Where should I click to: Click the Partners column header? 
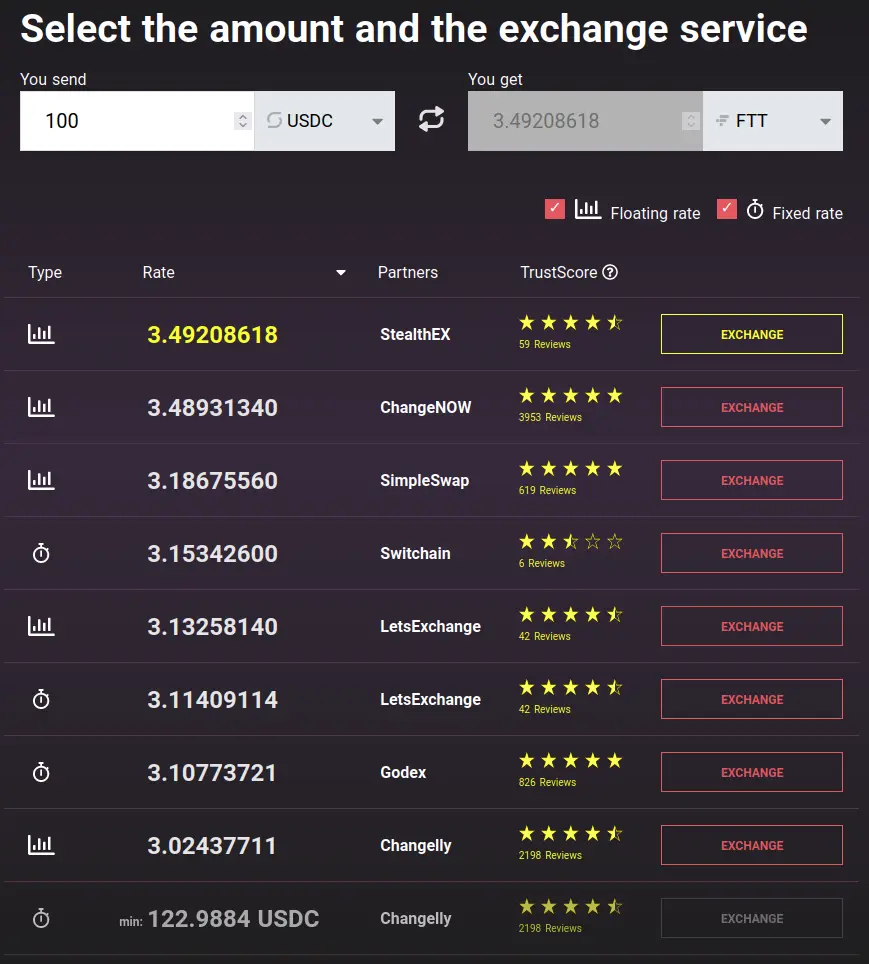pos(408,272)
